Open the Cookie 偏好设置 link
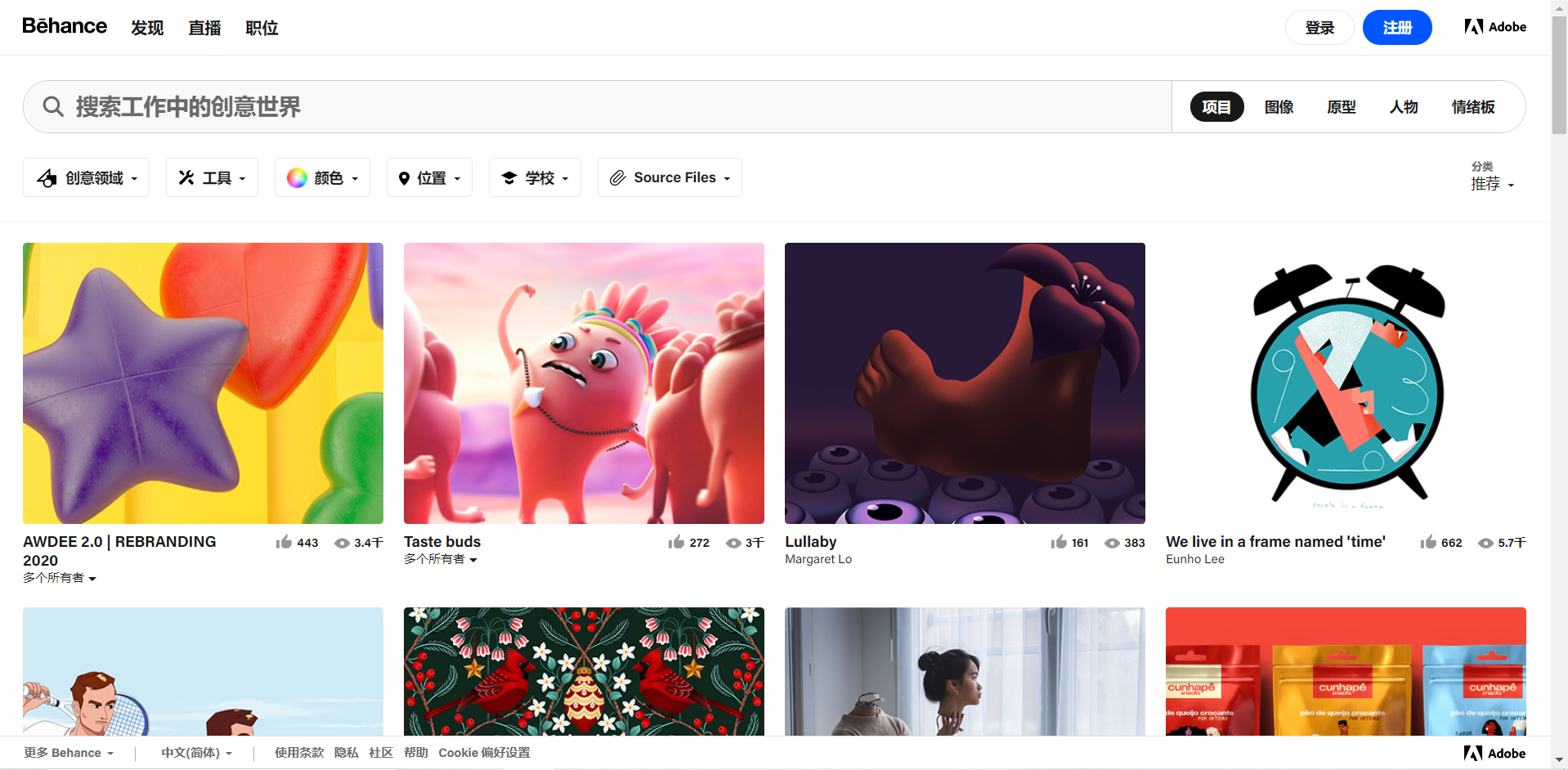The height and width of the screenshot is (770, 1568). (483, 752)
